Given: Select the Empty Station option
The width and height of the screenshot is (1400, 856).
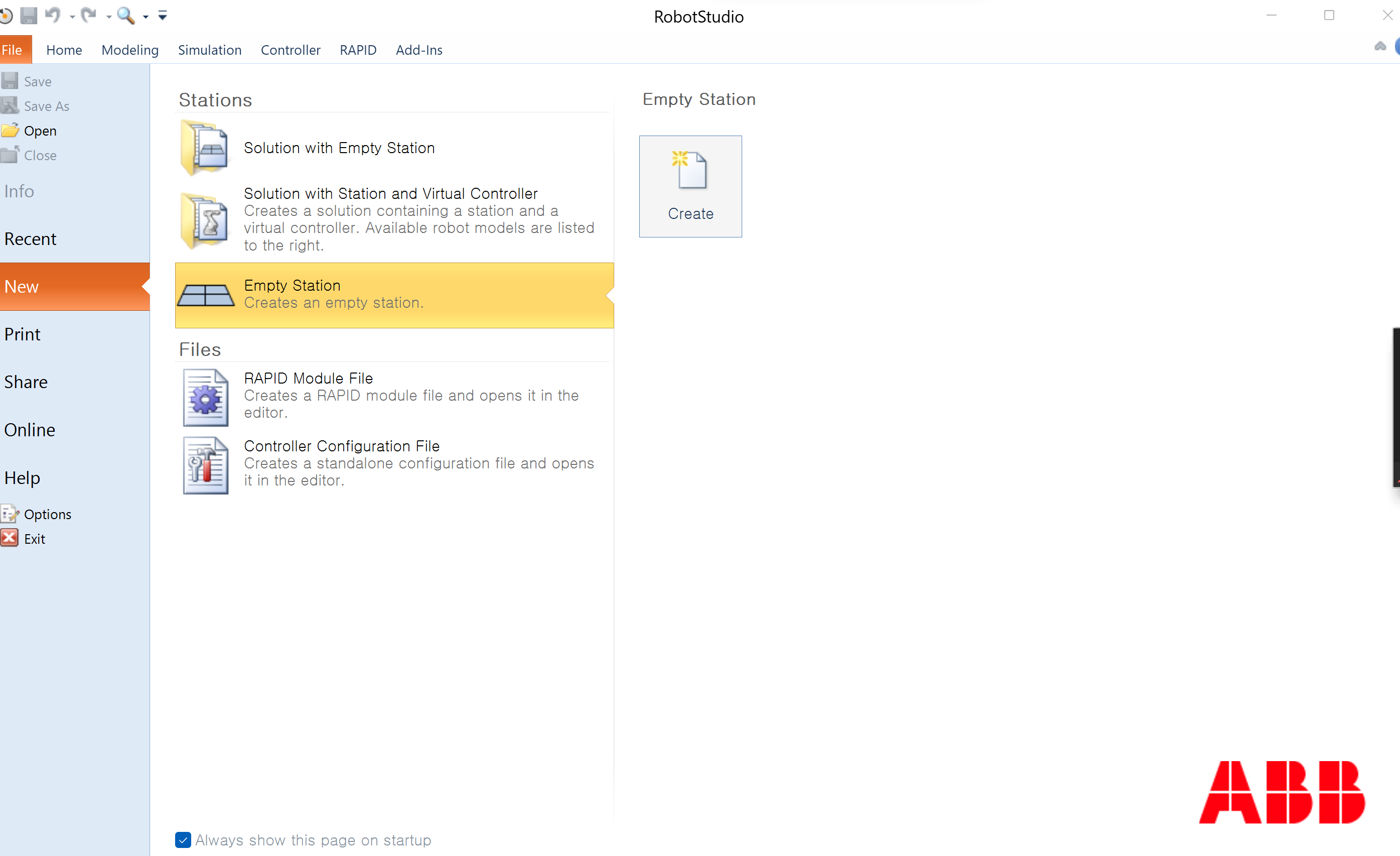Looking at the screenshot, I should [x=394, y=295].
